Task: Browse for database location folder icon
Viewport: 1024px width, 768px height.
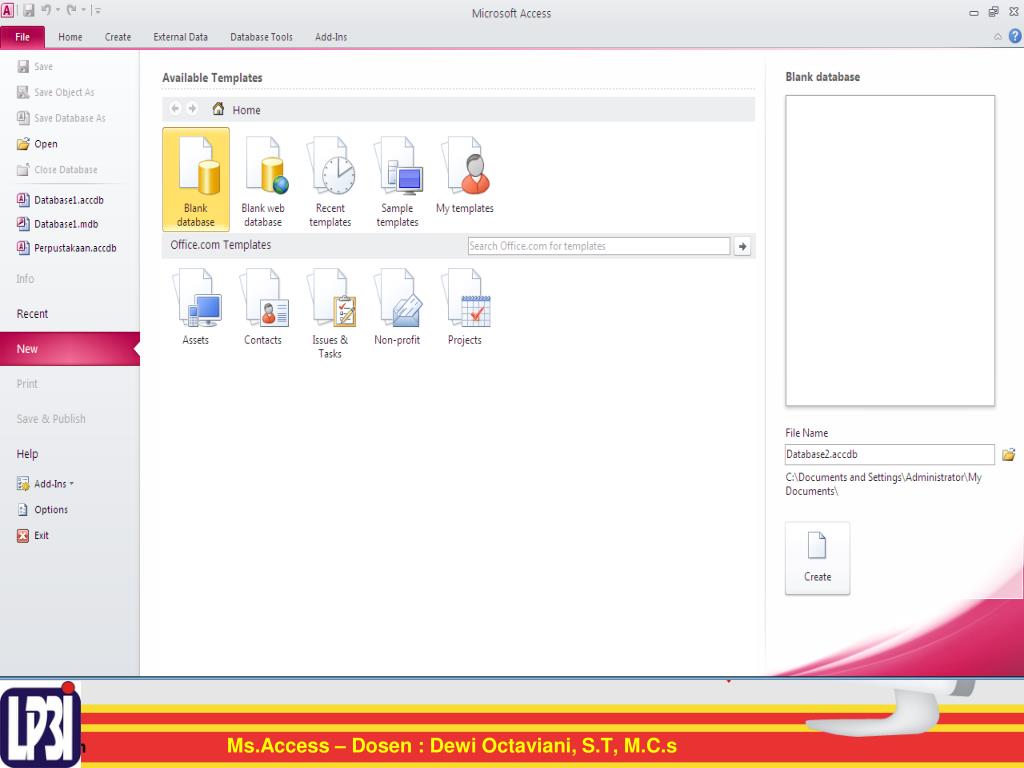Action: point(1008,455)
